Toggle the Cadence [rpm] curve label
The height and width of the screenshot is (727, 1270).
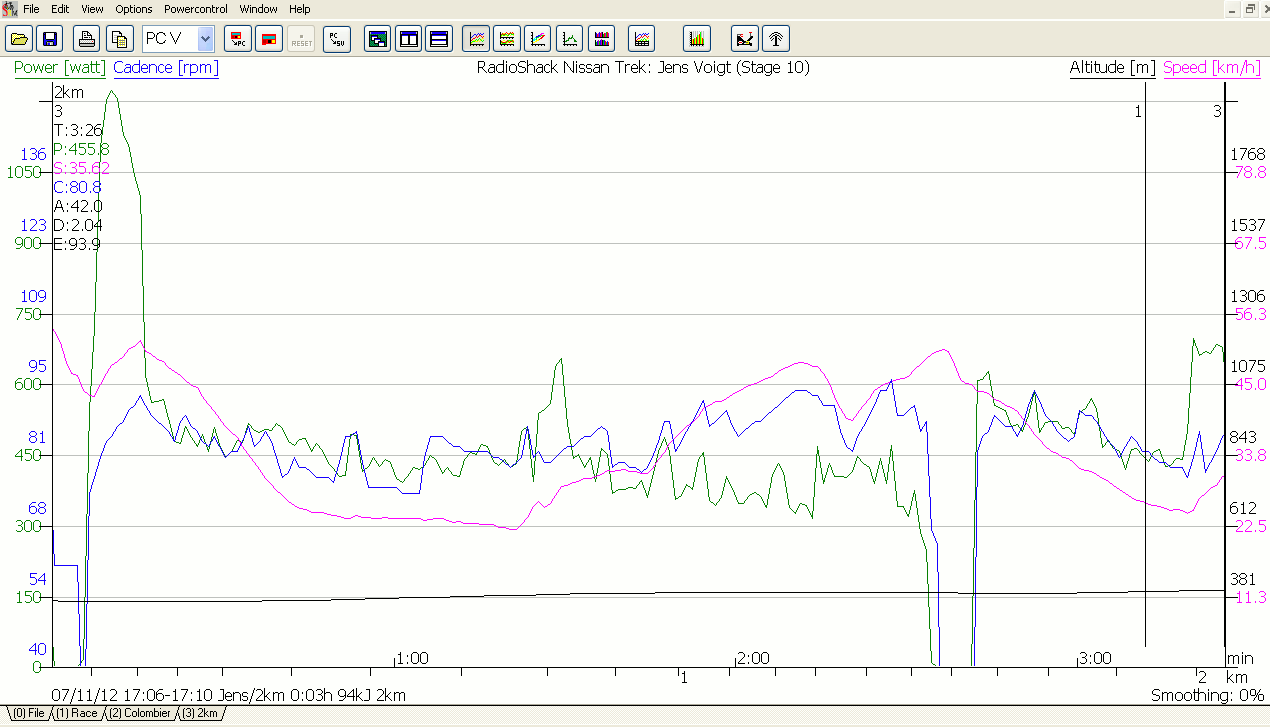point(166,68)
